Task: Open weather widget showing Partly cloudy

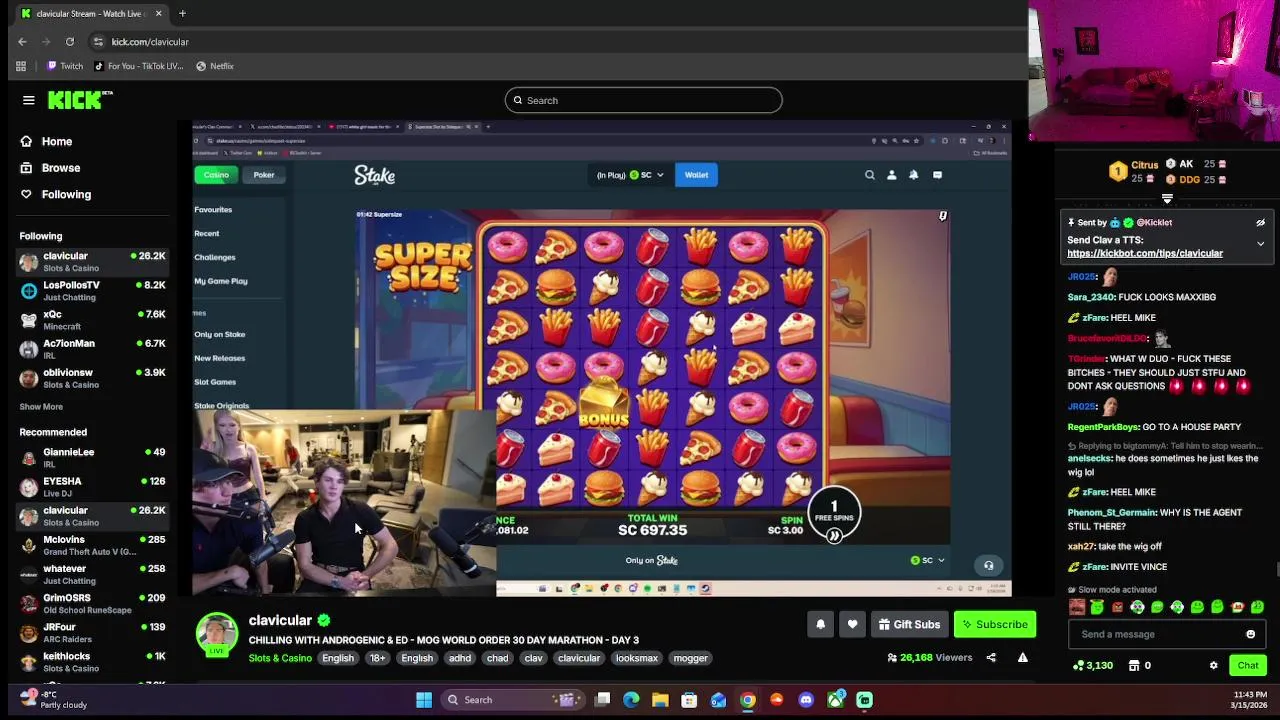Action: click(x=53, y=699)
